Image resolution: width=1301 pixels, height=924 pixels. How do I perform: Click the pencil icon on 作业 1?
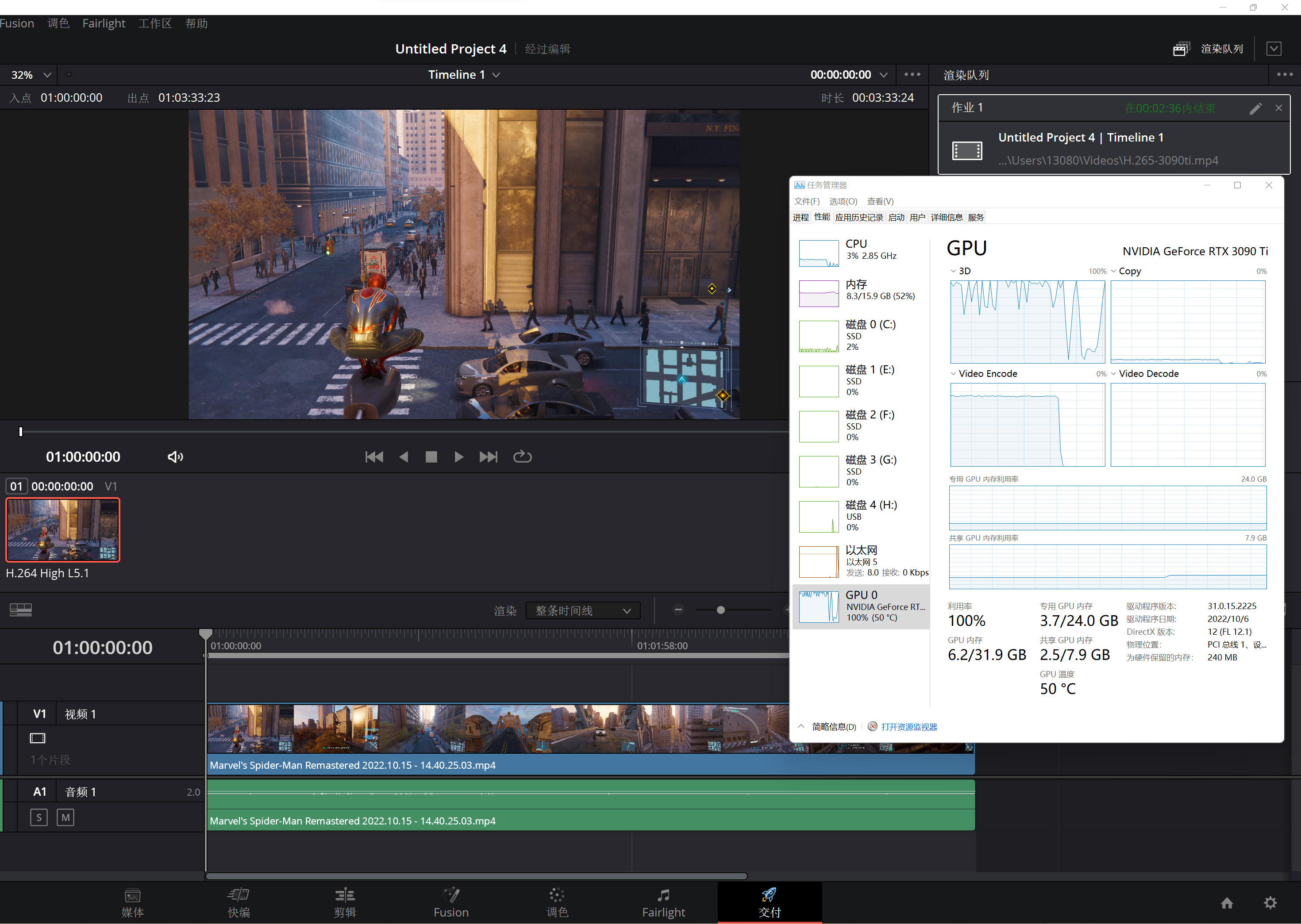[x=1256, y=108]
